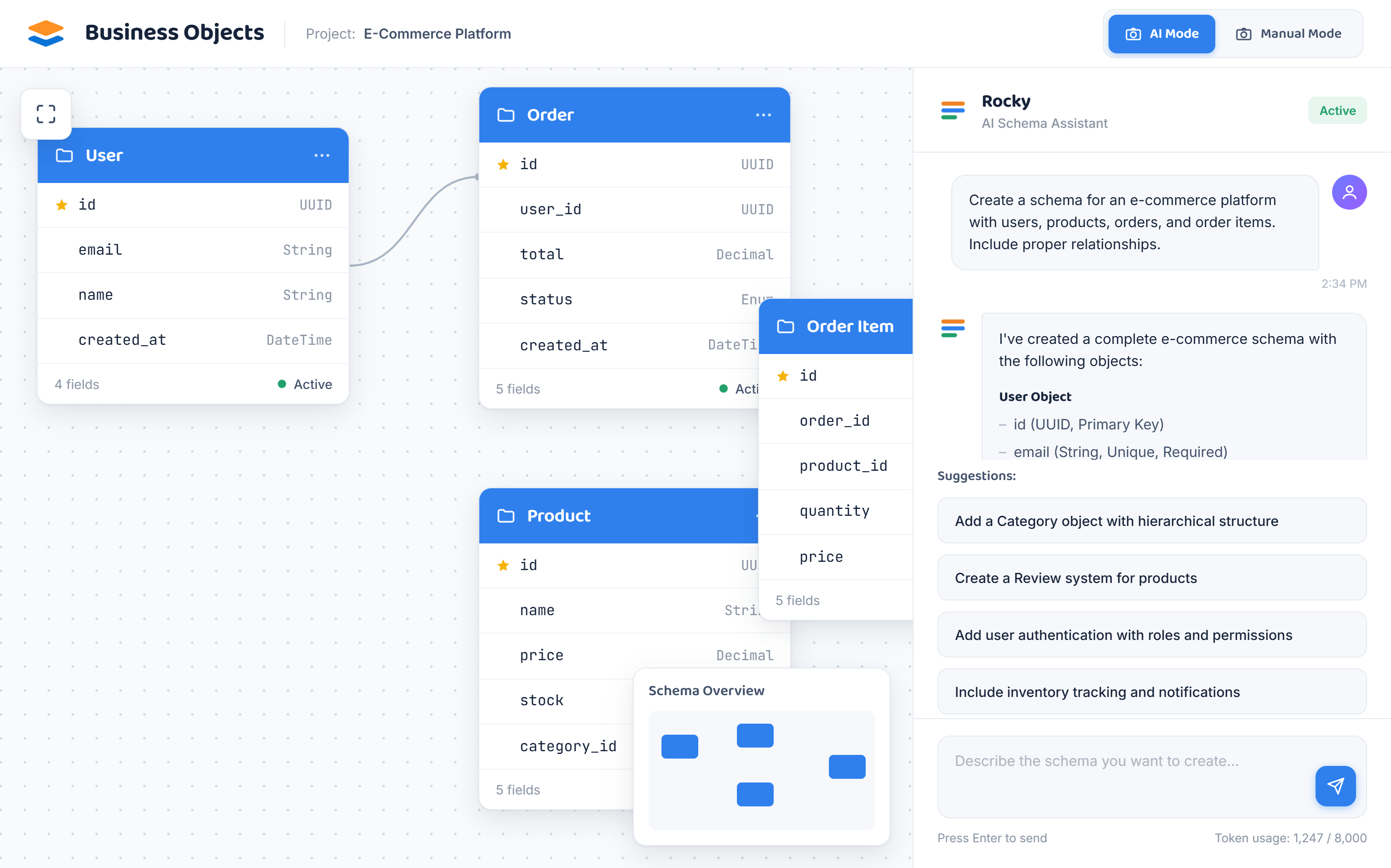Select the Include inventory tracking suggestion
This screenshot has height=868, width=1391.
(x=1151, y=692)
